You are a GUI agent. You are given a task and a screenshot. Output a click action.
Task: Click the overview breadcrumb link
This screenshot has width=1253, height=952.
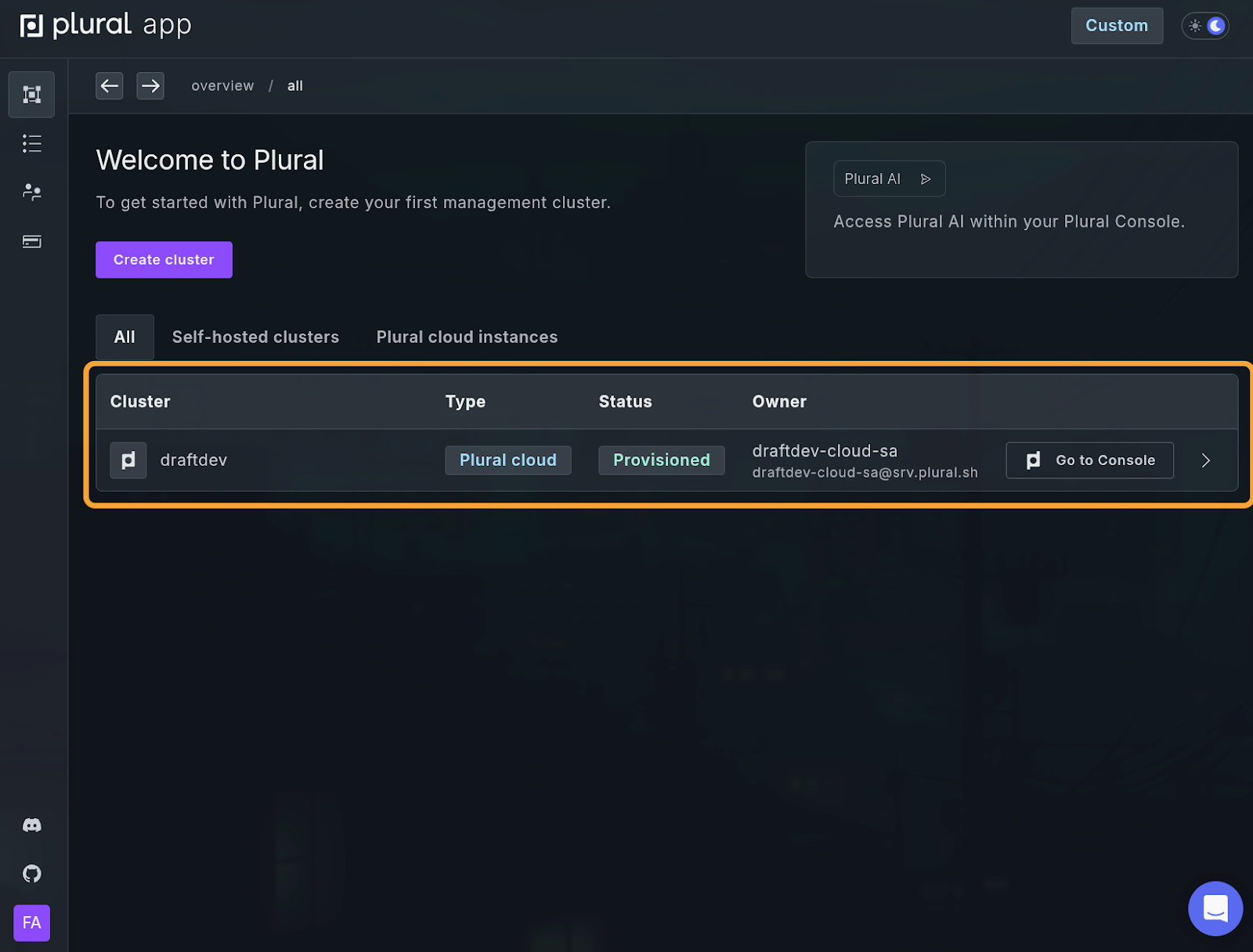click(x=222, y=86)
